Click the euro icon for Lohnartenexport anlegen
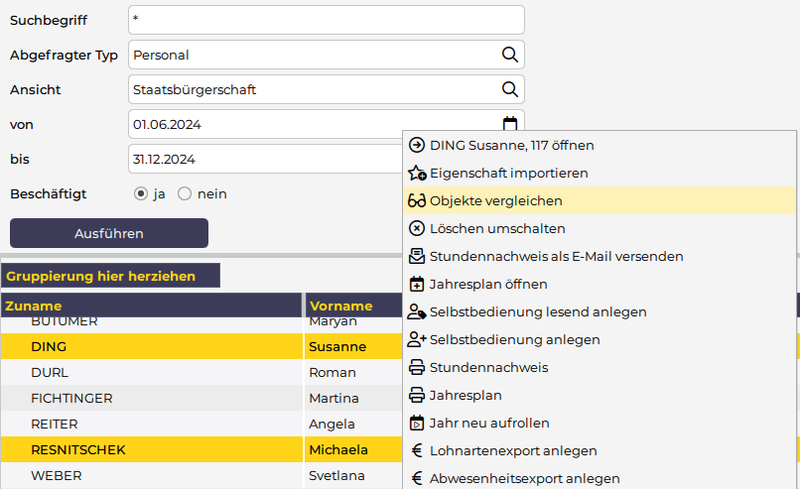 417,451
